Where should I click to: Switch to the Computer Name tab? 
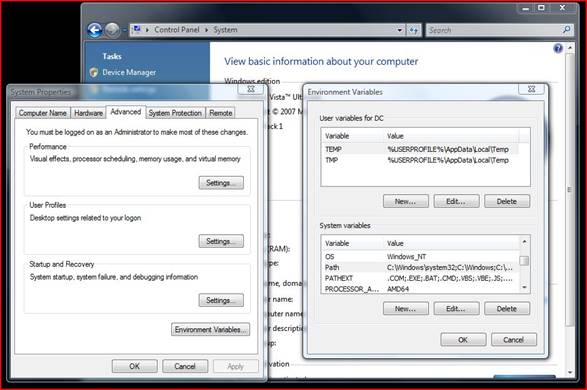[43, 113]
